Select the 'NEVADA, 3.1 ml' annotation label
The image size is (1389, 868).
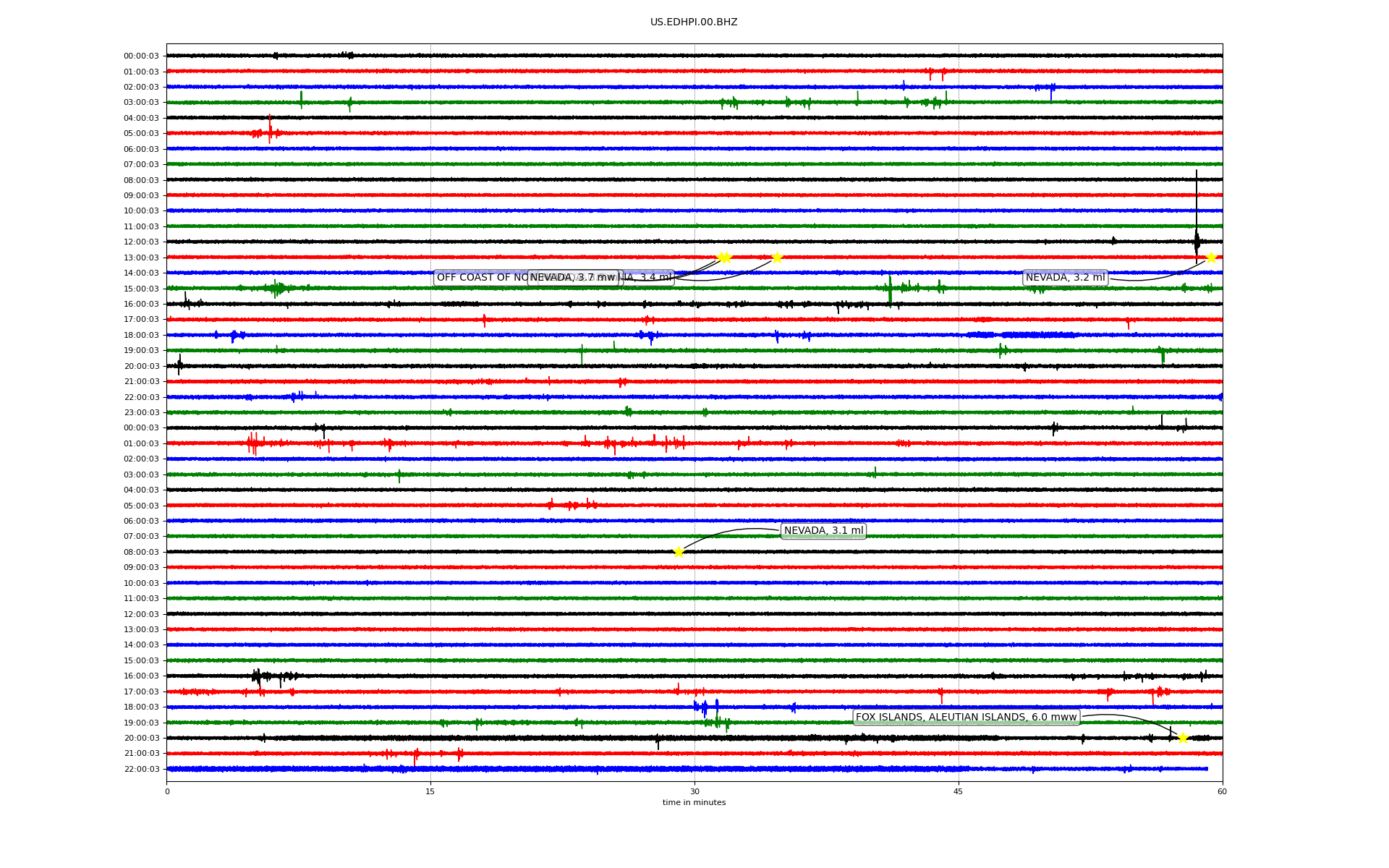823,531
